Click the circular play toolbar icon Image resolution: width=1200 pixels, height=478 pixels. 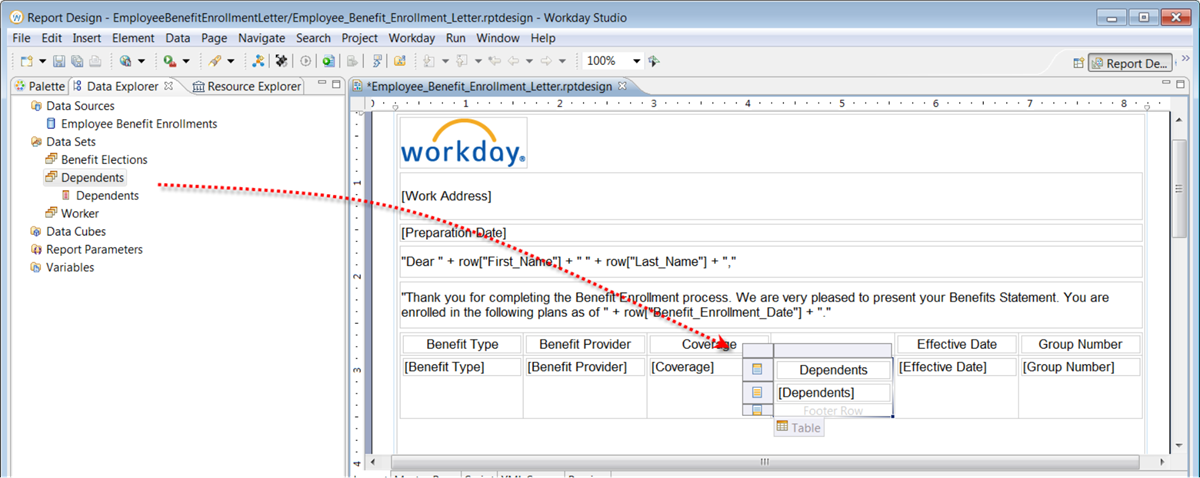click(306, 61)
